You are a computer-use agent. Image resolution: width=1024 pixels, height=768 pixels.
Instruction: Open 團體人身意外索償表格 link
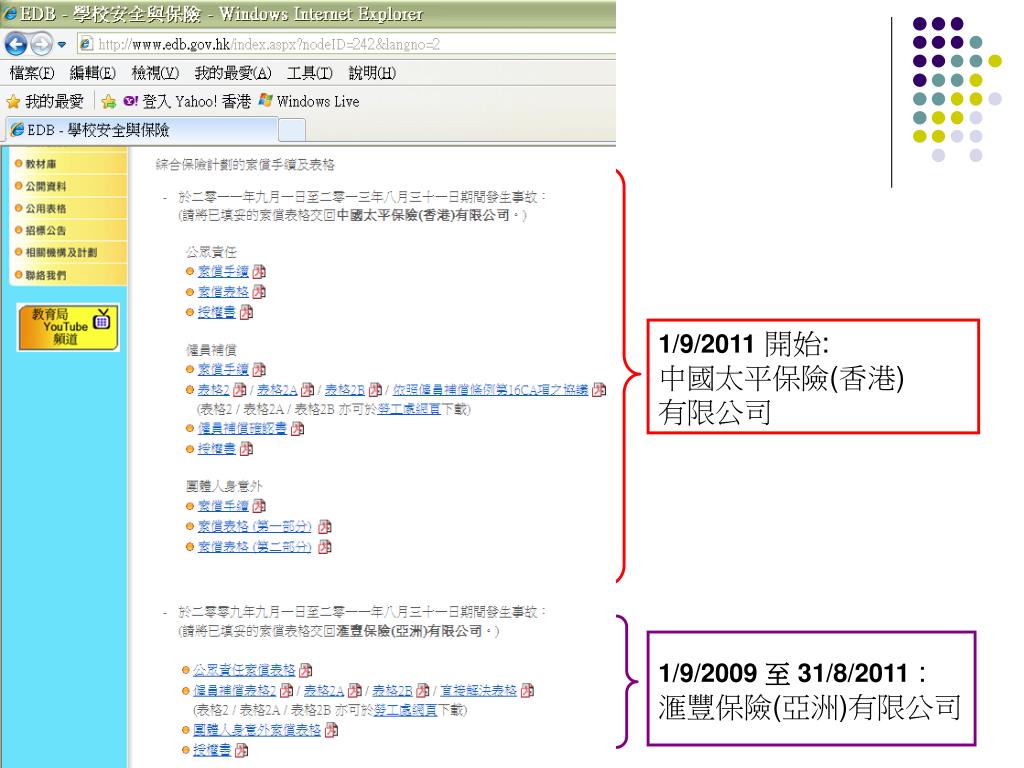point(257,731)
